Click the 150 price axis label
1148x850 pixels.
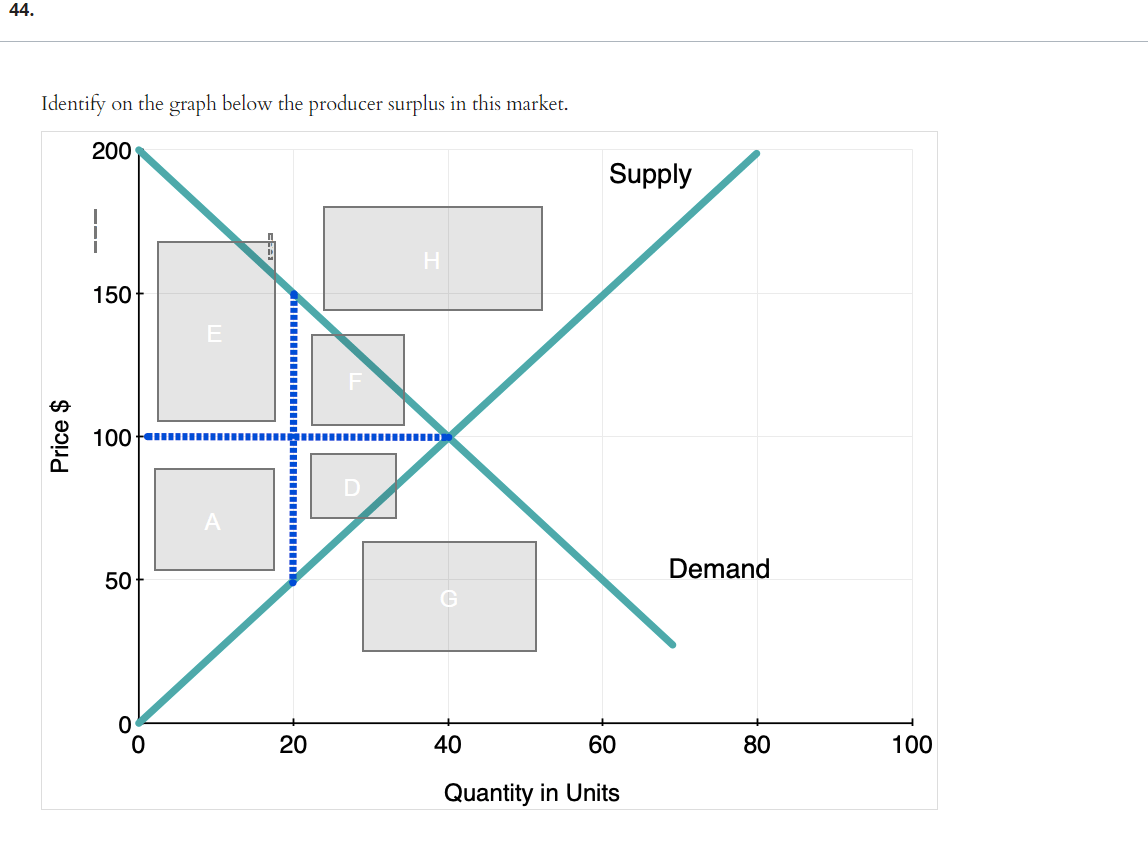[112, 295]
